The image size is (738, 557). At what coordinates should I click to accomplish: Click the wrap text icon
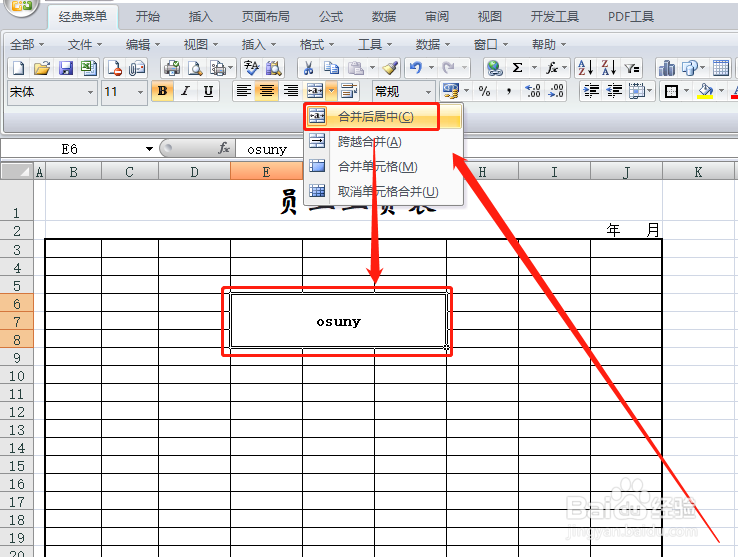tap(349, 90)
